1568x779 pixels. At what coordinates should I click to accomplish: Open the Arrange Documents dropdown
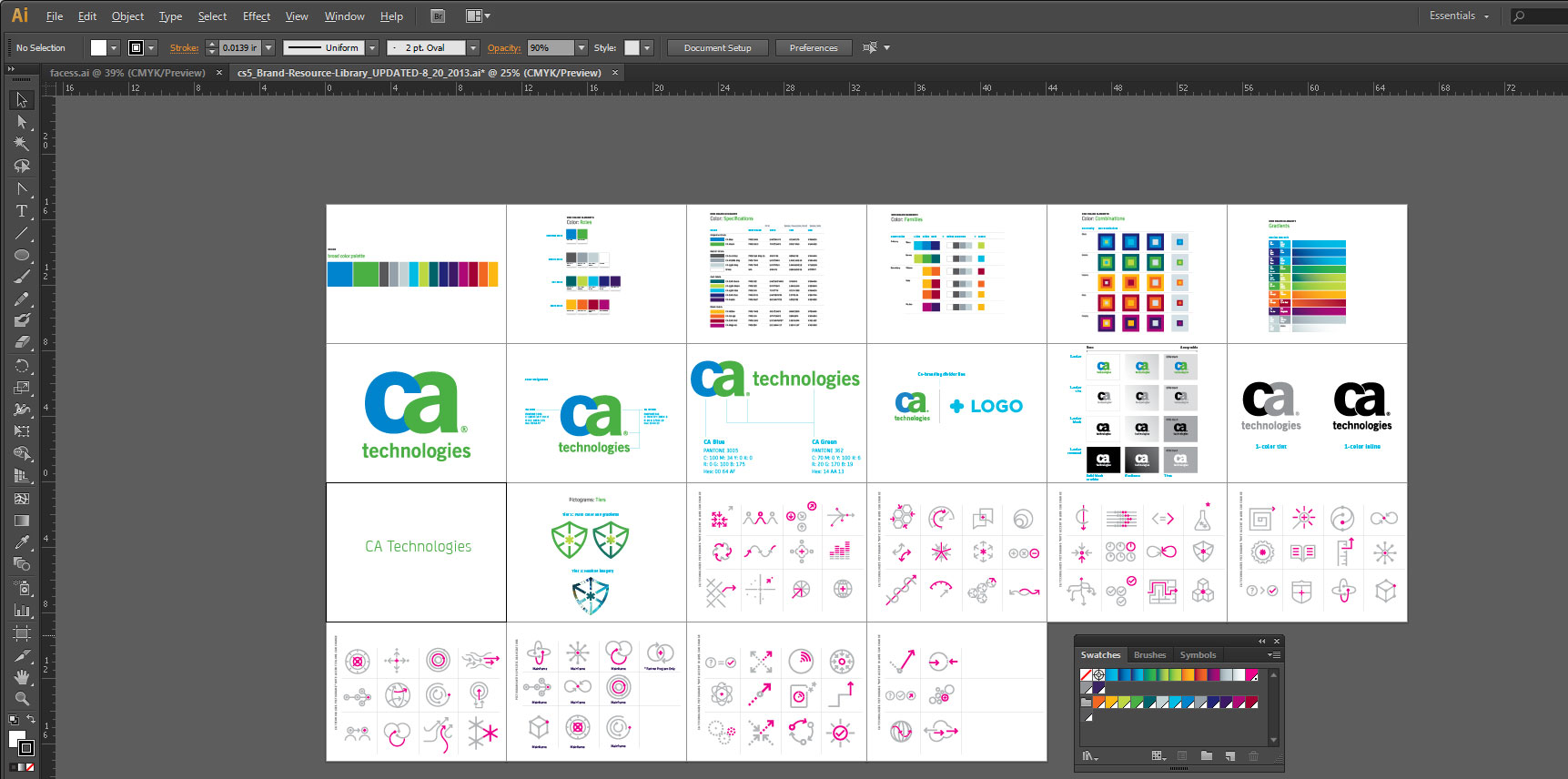click(479, 15)
